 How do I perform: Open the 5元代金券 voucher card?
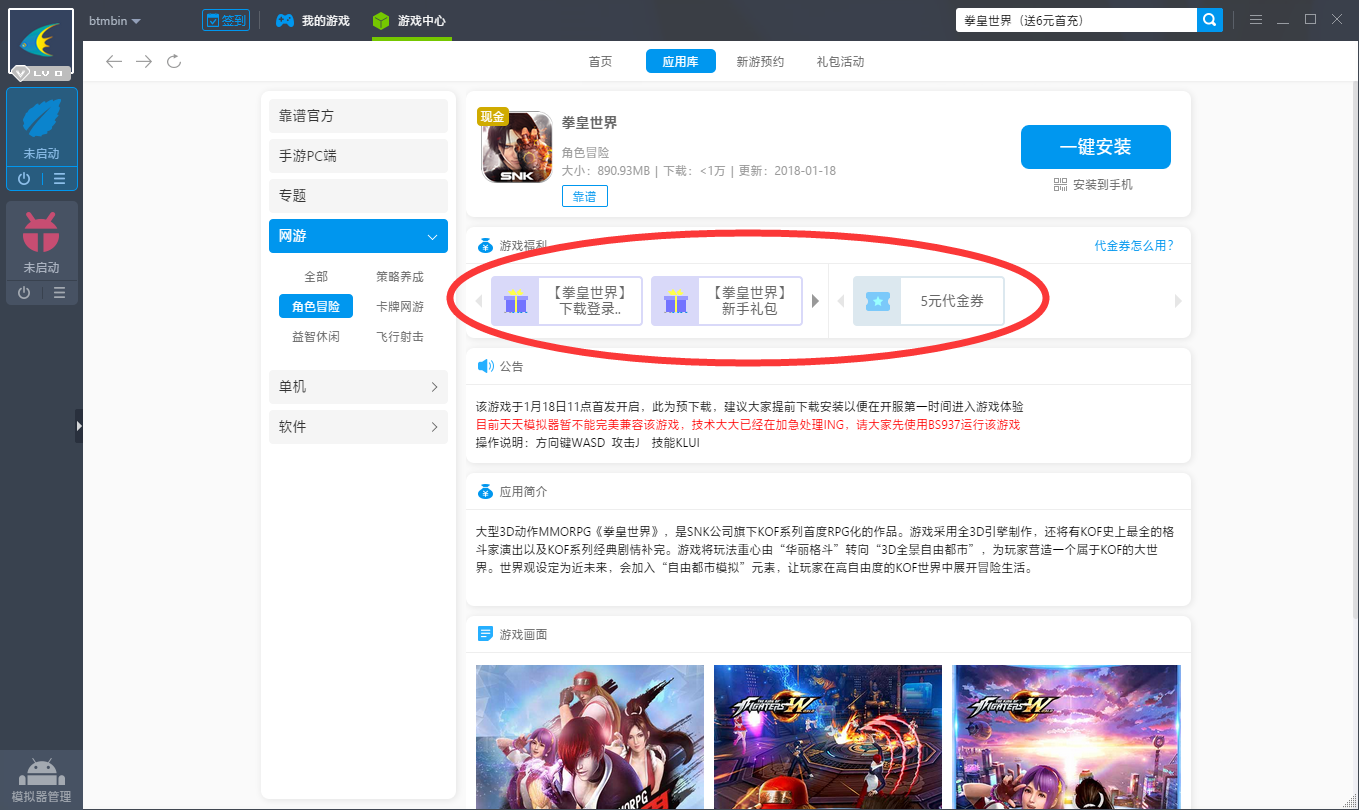[x=928, y=301]
